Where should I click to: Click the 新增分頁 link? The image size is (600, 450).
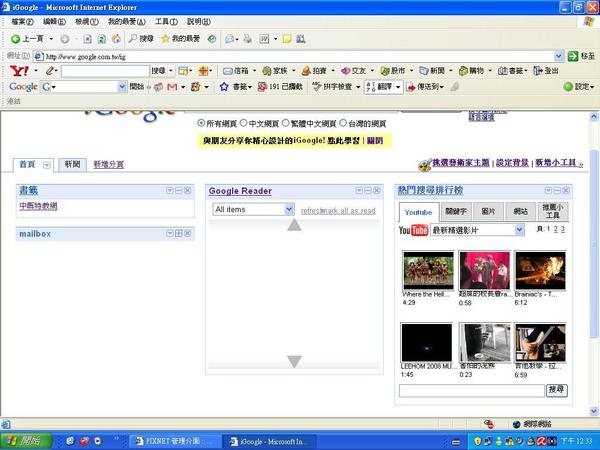(109, 165)
